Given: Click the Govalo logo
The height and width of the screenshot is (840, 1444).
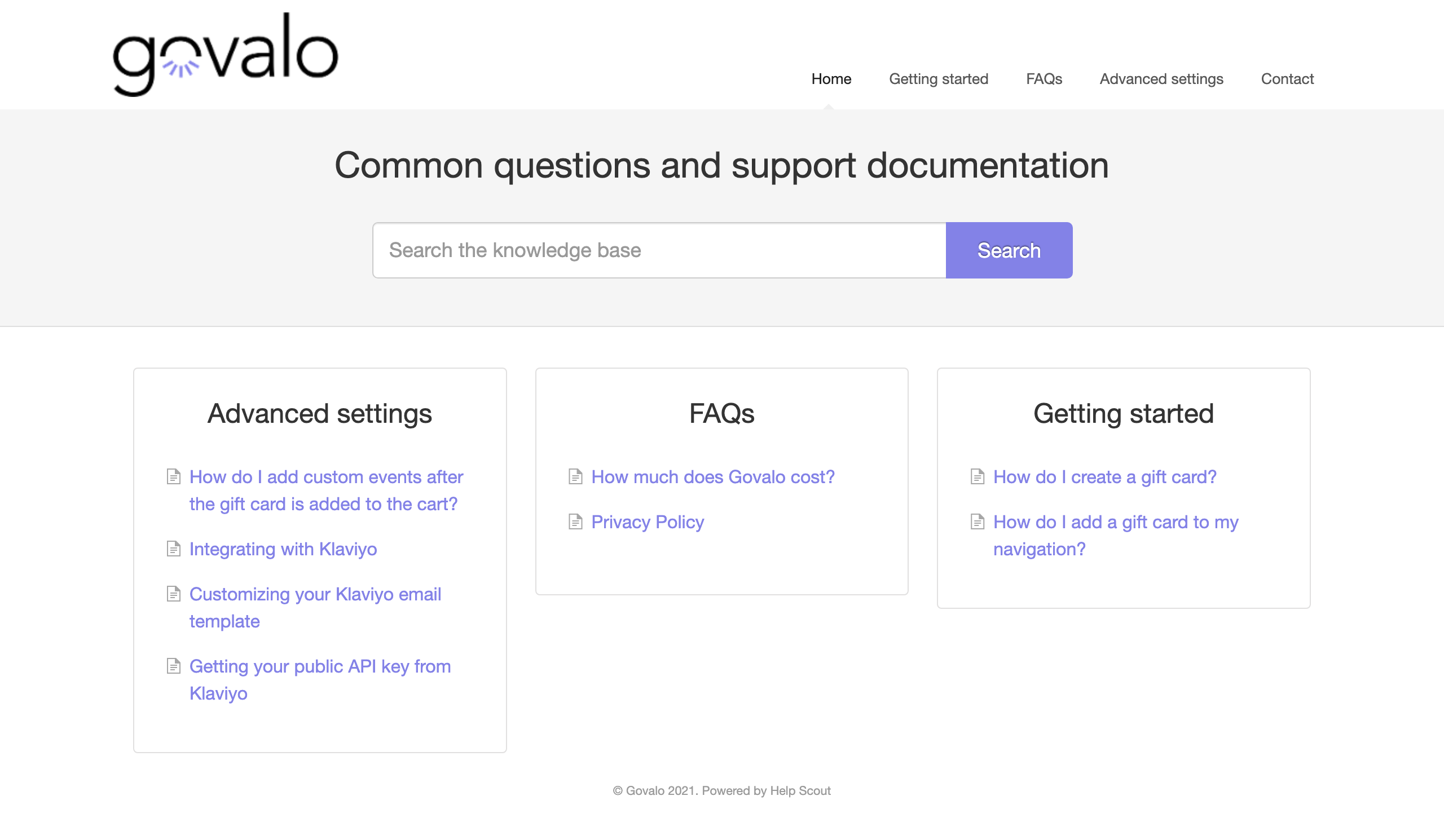Looking at the screenshot, I should [x=226, y=54].
